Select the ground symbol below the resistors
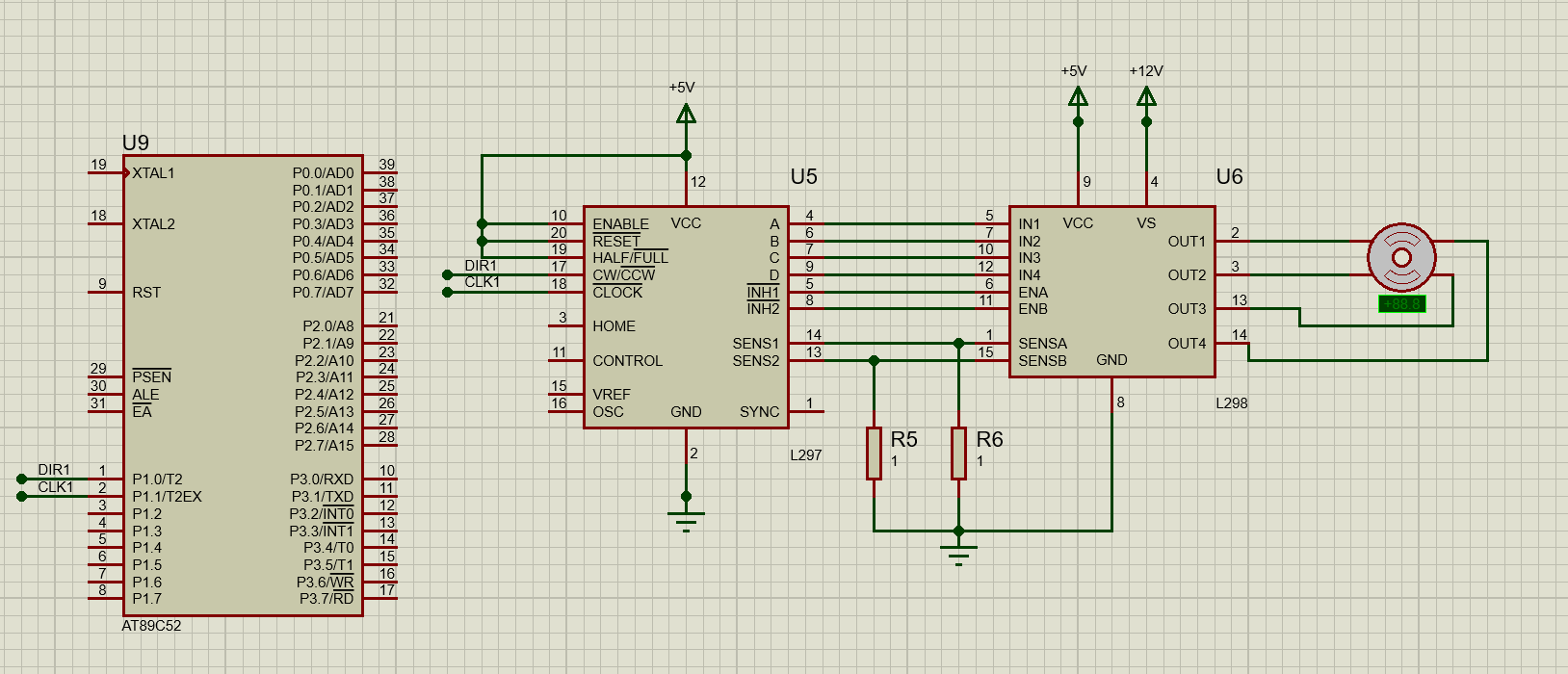1568x674 pixels. (958, 554)
